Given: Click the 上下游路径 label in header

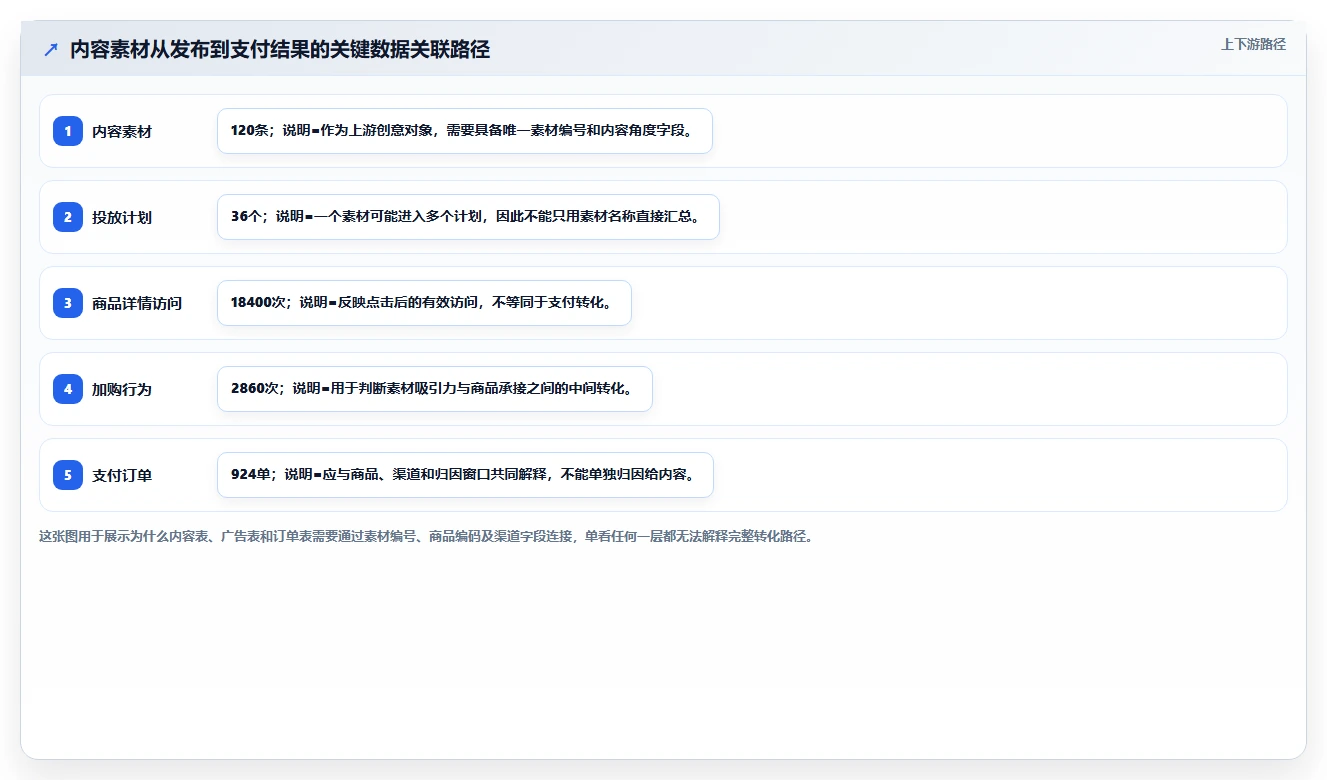Looking at the screenshot, I should [x=1253, y=44].
